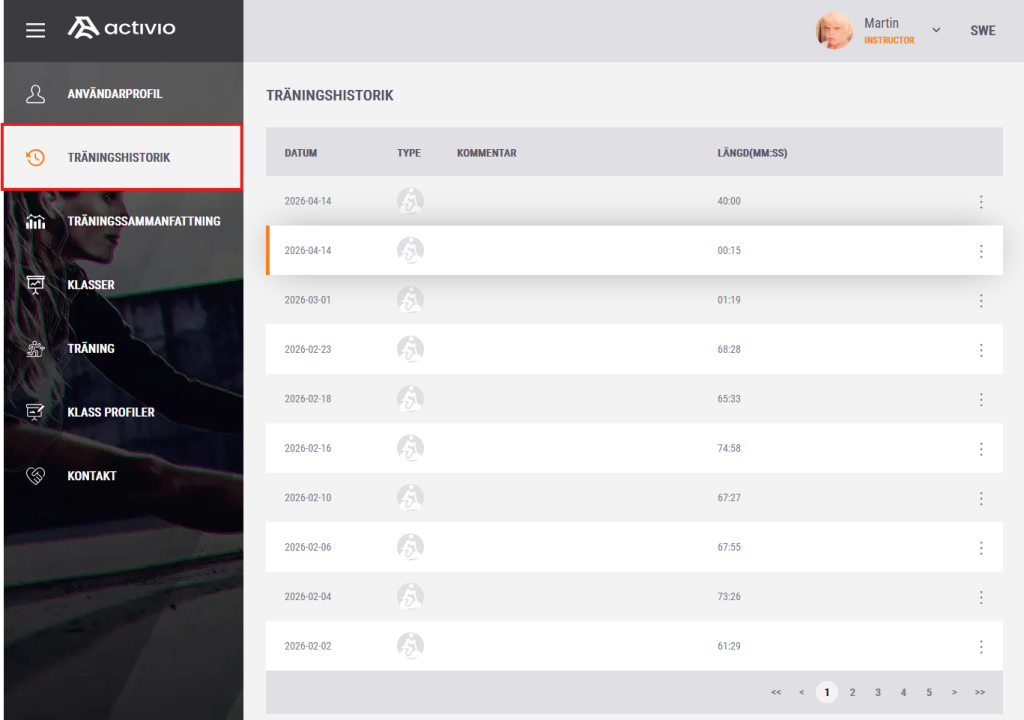Jump to the last page with >> button

pyautogui.click(x=979, y=692)
